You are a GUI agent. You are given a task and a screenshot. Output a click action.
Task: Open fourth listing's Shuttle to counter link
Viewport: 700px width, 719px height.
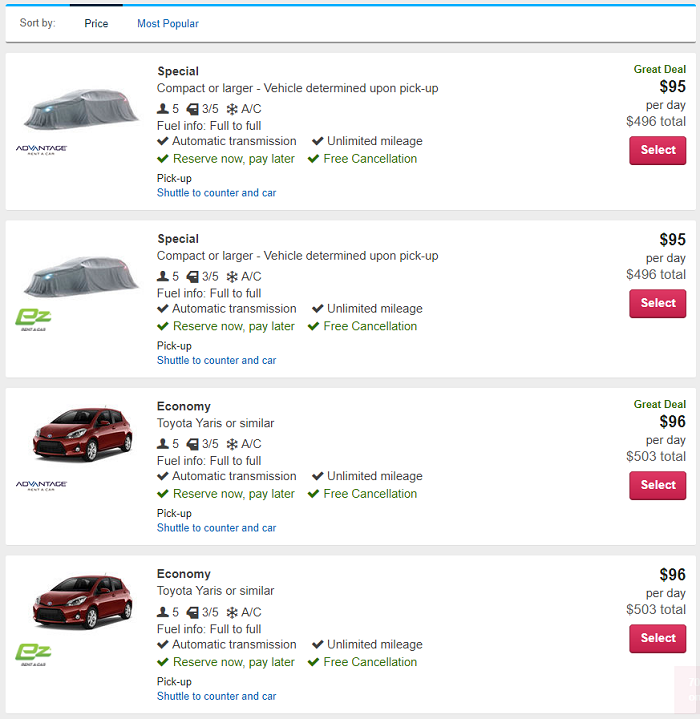pos(216,696)
